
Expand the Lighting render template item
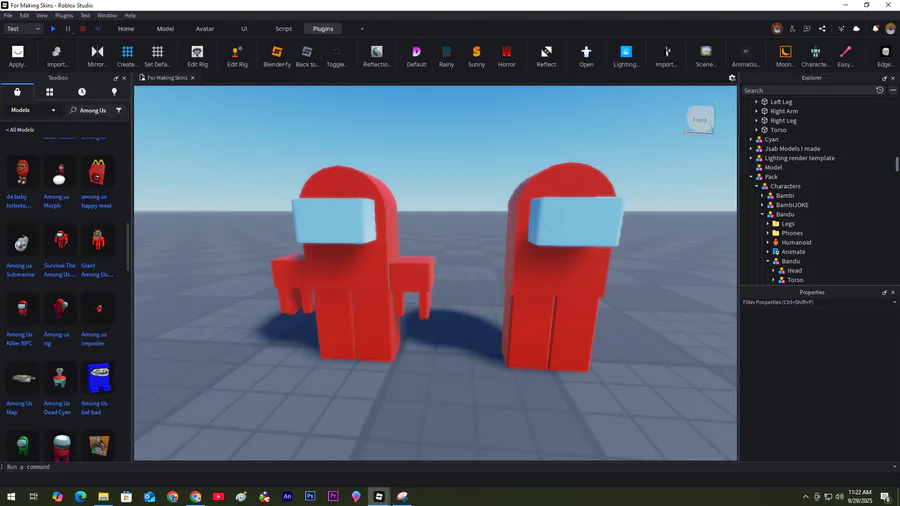[751, 158]
